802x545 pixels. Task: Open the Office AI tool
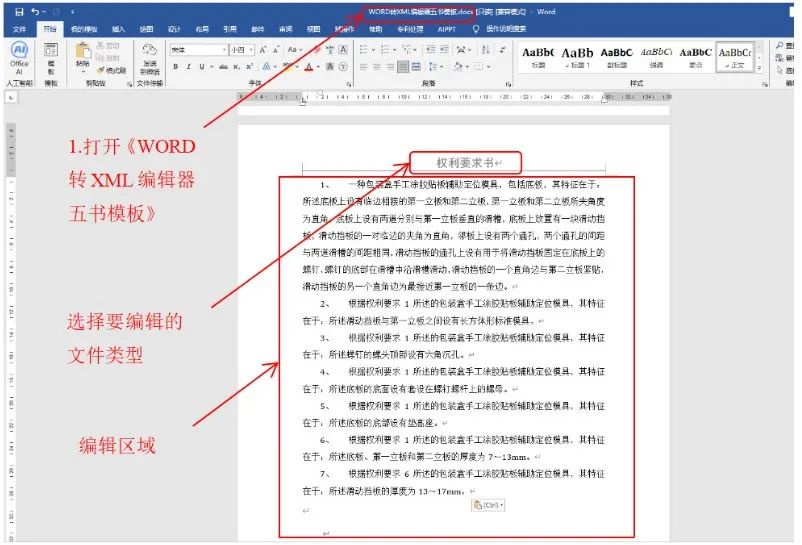19,58
